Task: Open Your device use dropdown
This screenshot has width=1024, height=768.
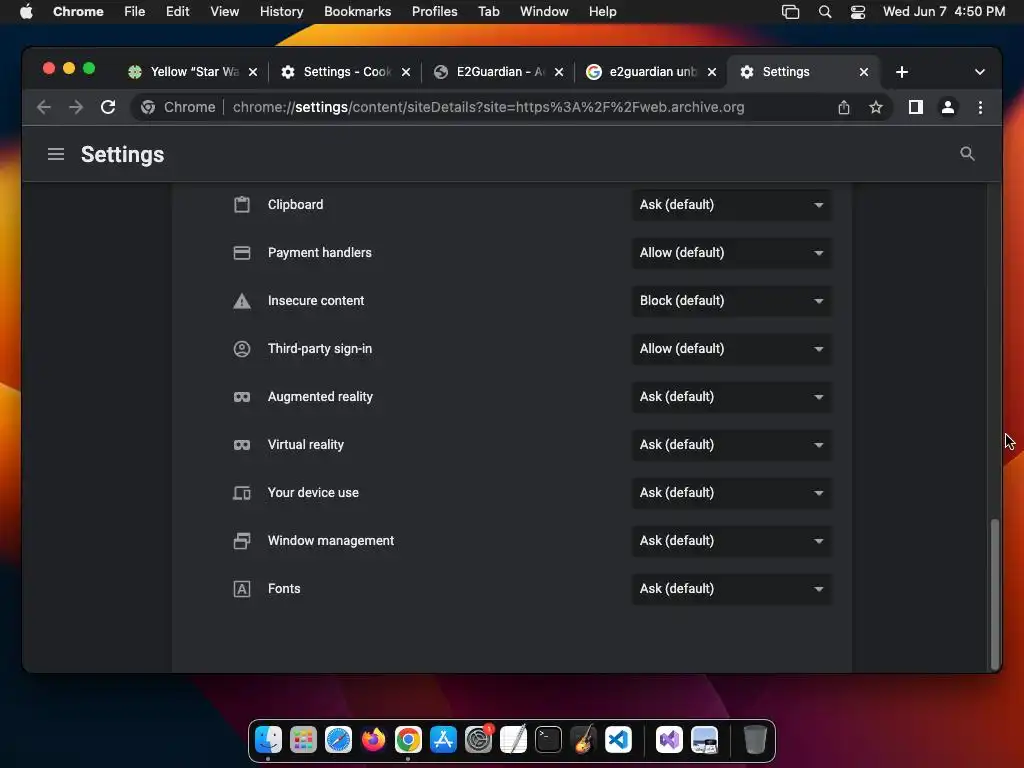Action: [731, 492]
